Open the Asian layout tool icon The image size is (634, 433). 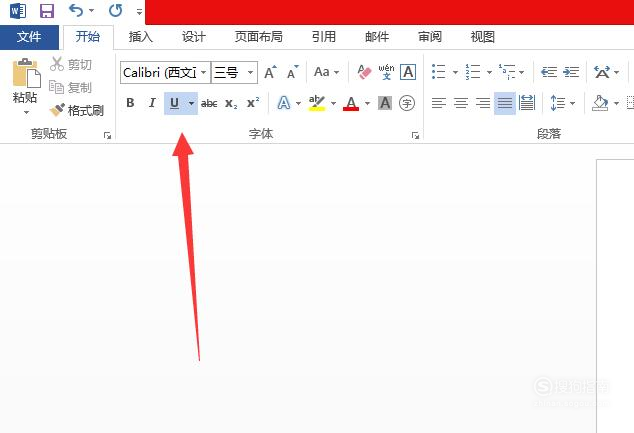(602, 72)
